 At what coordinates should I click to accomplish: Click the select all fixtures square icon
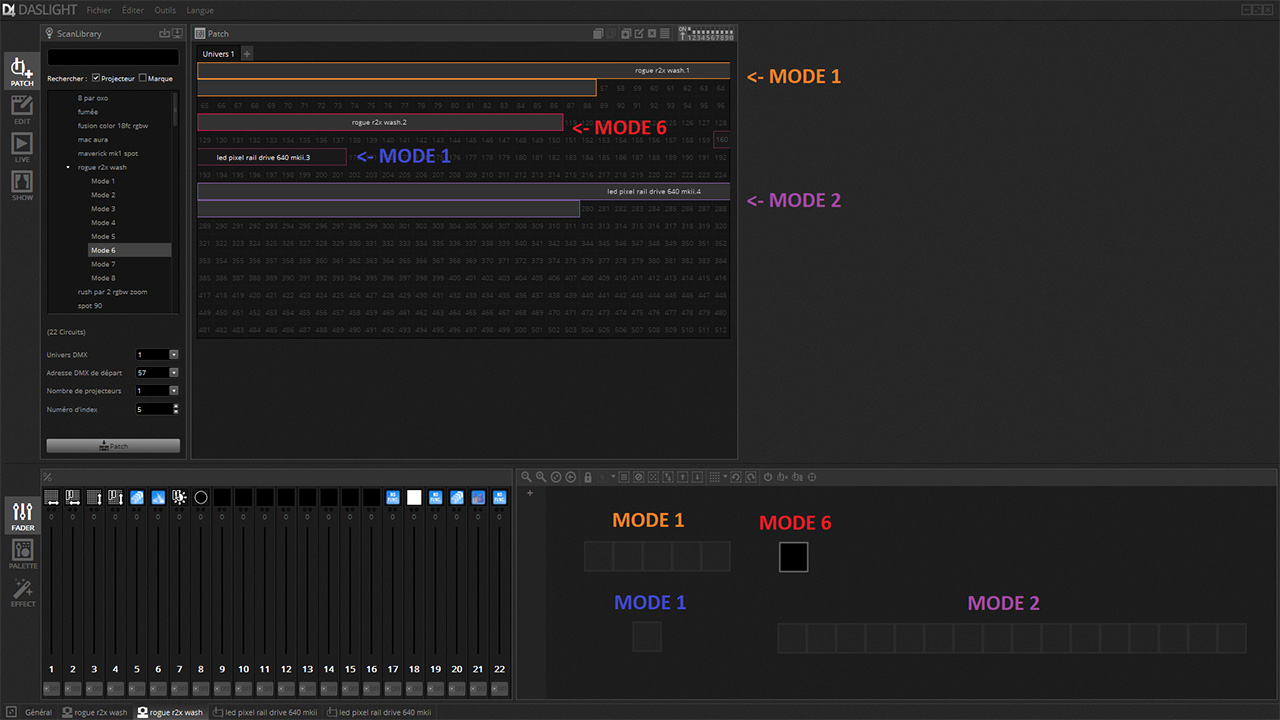pyautogui.click(x=624, y=477)
